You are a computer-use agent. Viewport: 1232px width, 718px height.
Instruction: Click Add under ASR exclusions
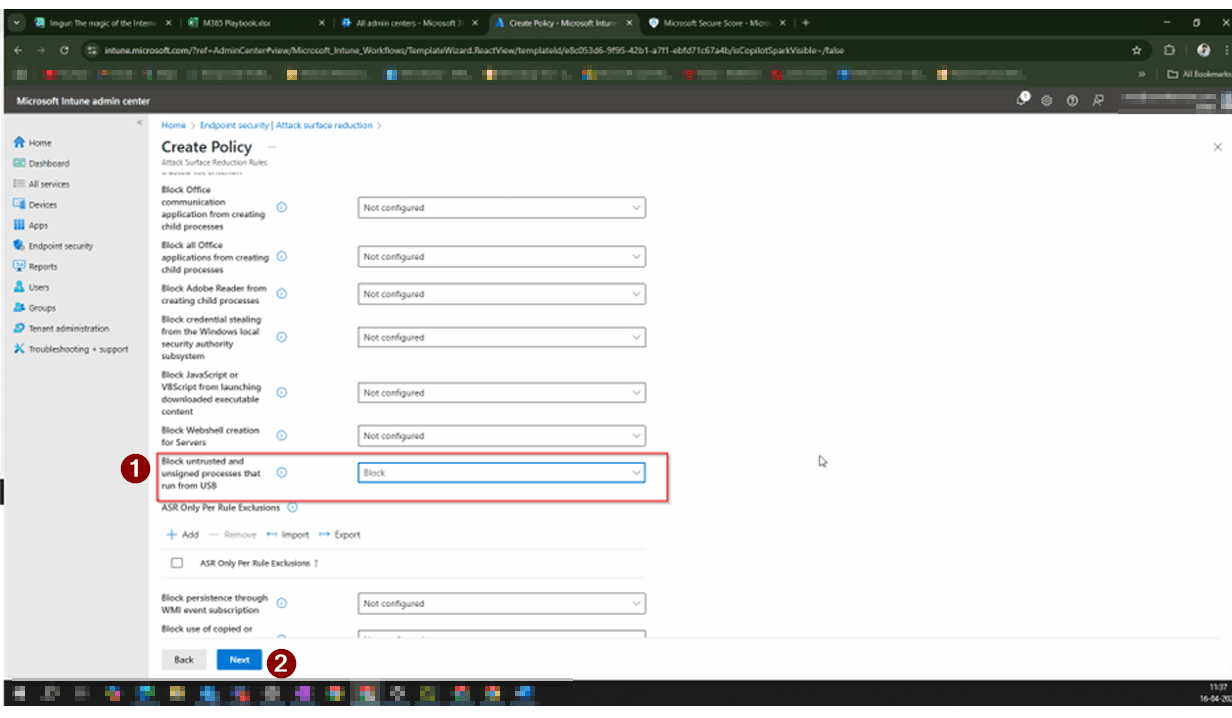[x=183, y=535]
